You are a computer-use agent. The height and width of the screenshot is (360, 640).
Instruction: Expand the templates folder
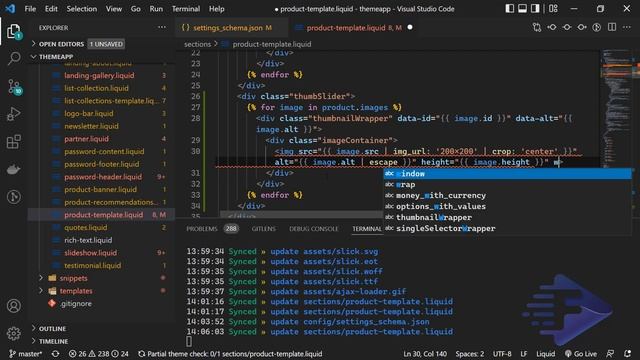pyautogui.click(x=76, y=291)
